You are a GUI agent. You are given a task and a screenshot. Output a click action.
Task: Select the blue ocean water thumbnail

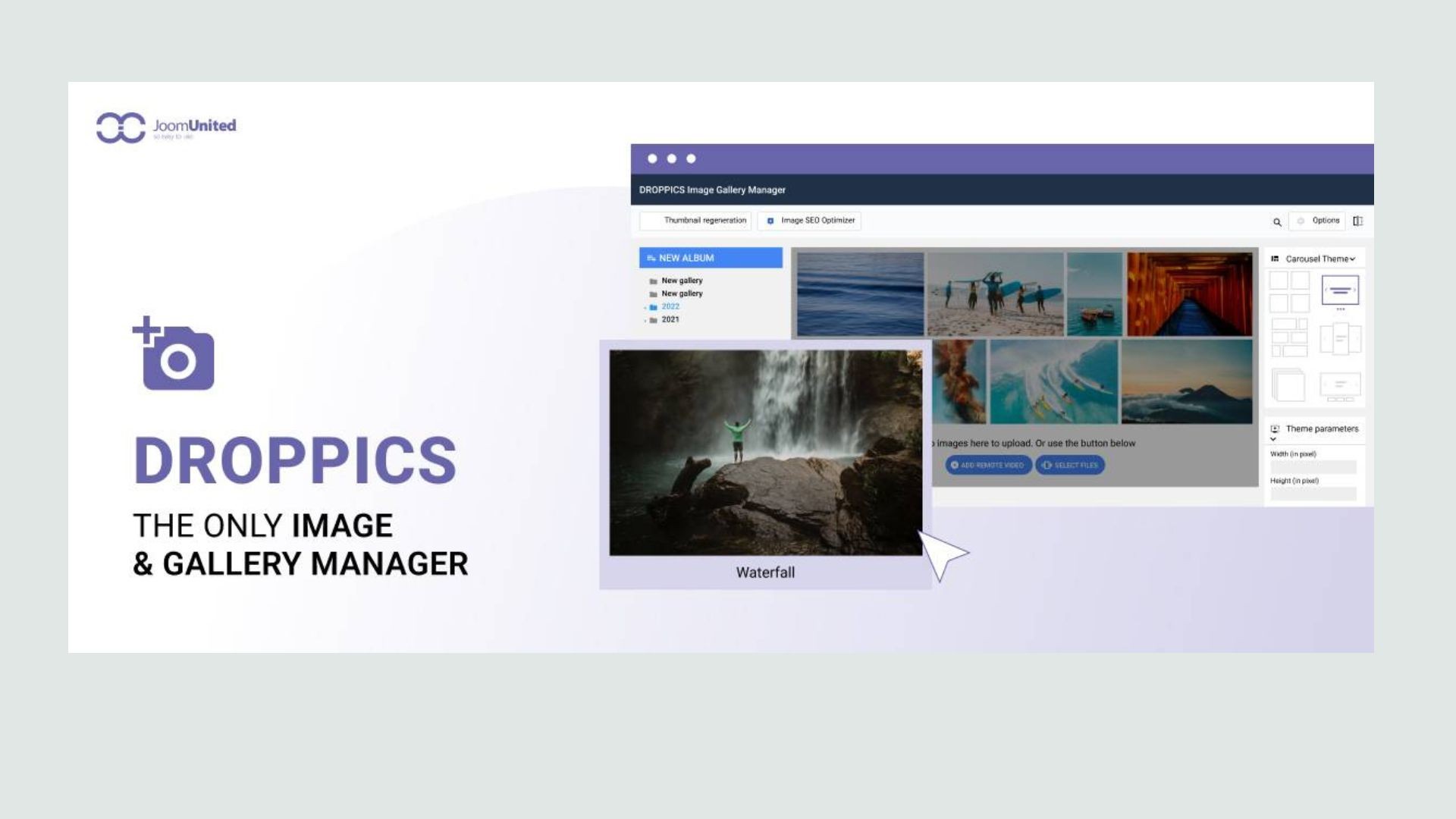click(860, 294)
